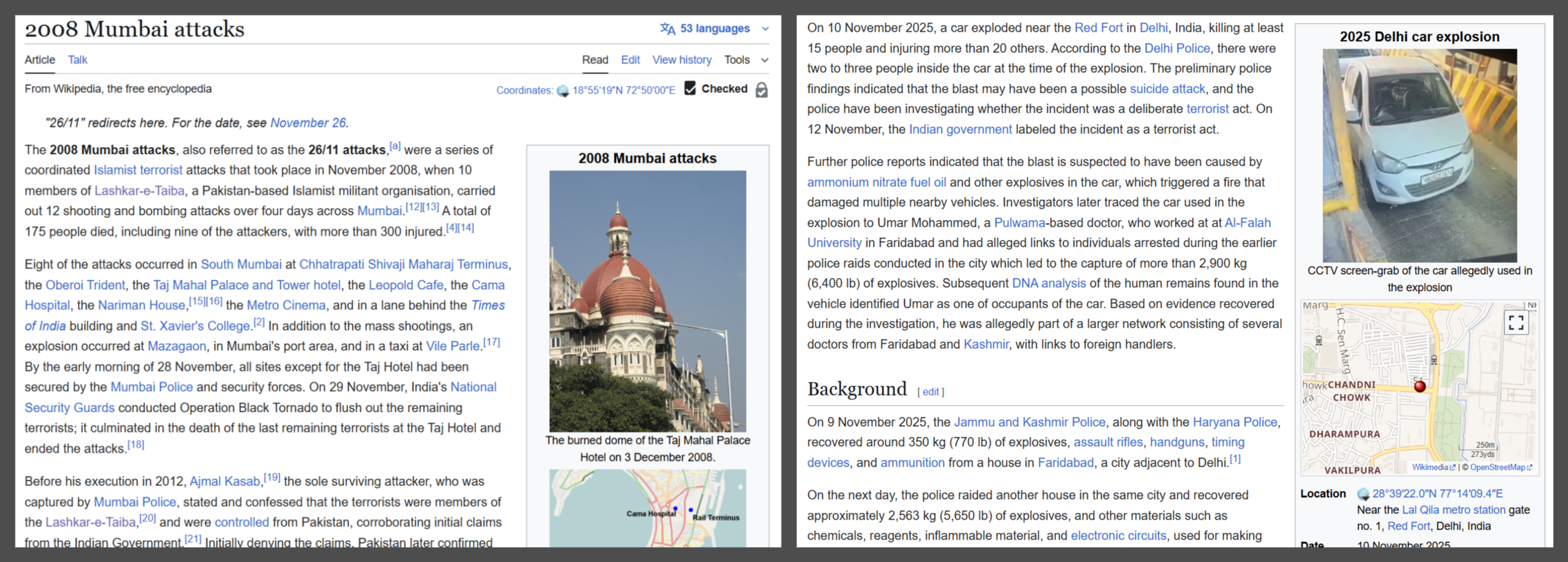
Task: Open the Tools dropdown menu
Action: [x=745, y=60]
